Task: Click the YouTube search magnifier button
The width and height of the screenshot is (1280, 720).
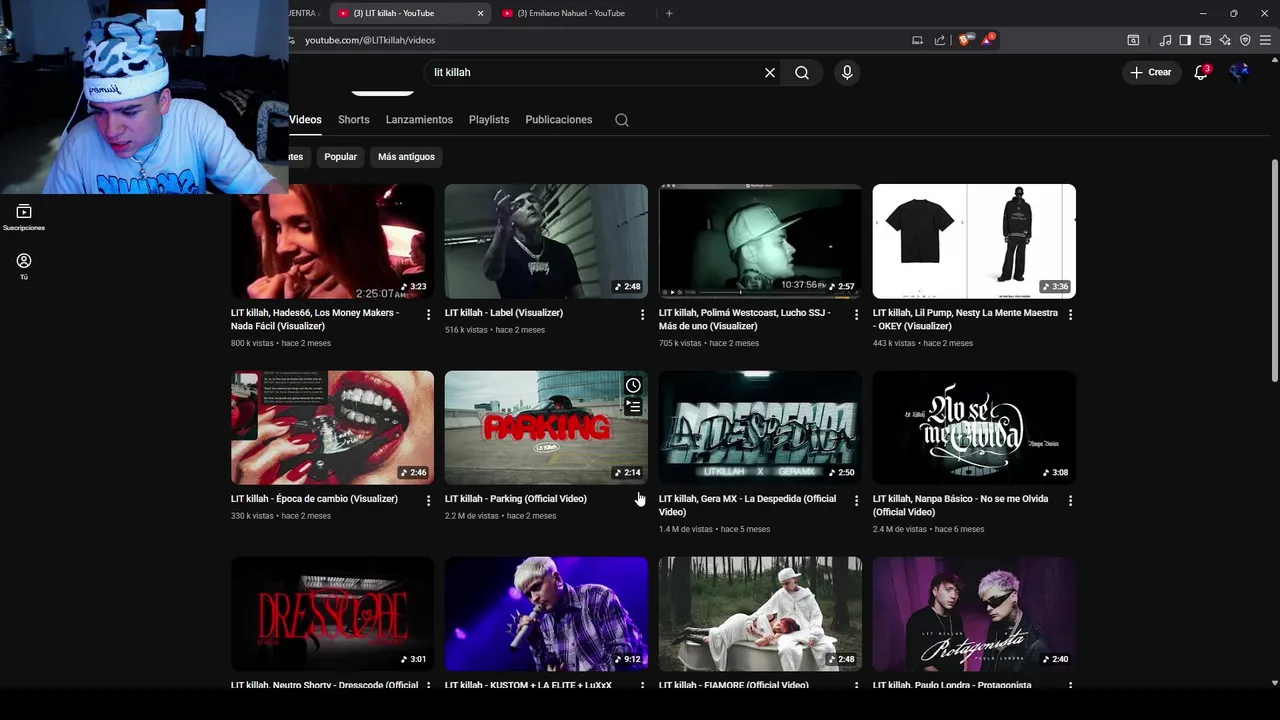Action: 802,72
